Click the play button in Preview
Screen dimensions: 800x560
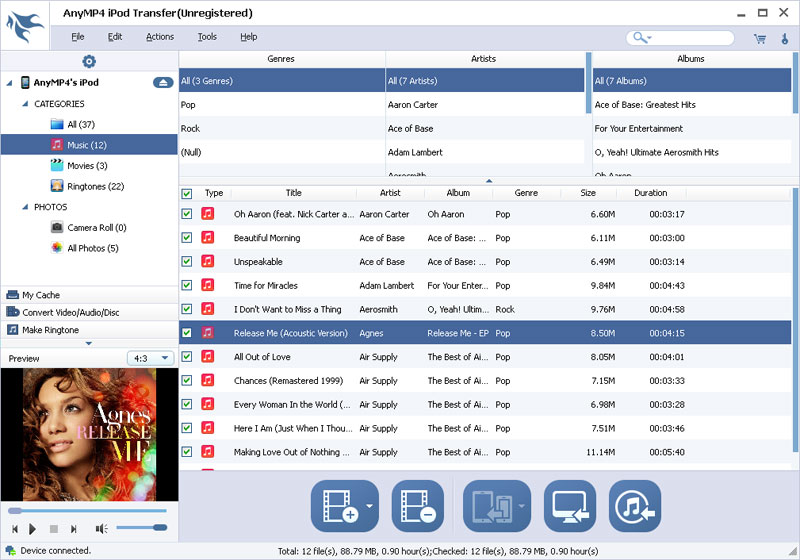tap(33, 529)
